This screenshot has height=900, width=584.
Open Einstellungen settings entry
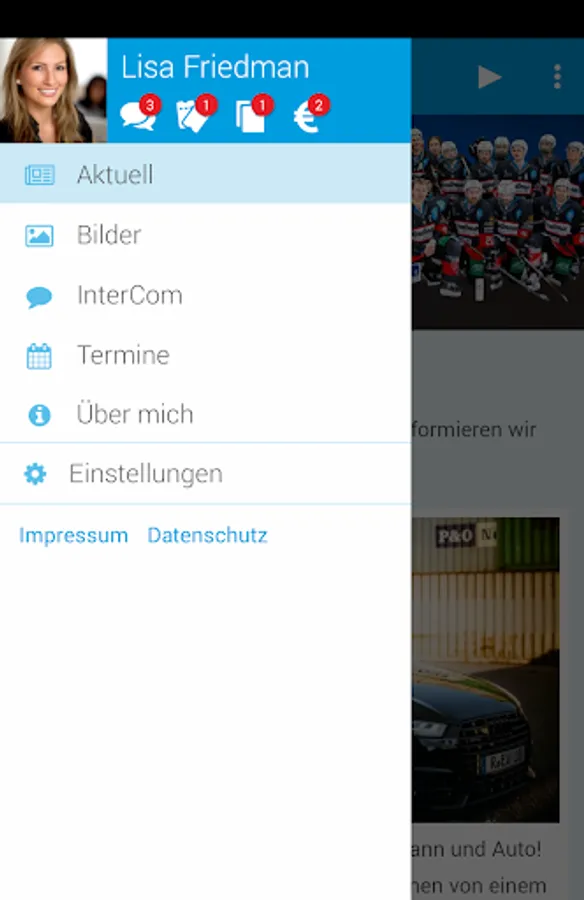point(206,474)
